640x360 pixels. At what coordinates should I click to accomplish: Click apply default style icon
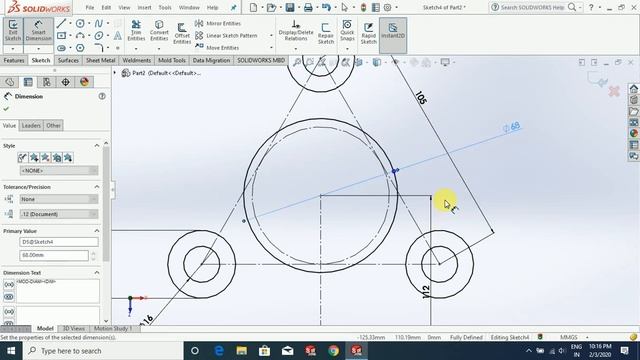click(x=22, y=158)
